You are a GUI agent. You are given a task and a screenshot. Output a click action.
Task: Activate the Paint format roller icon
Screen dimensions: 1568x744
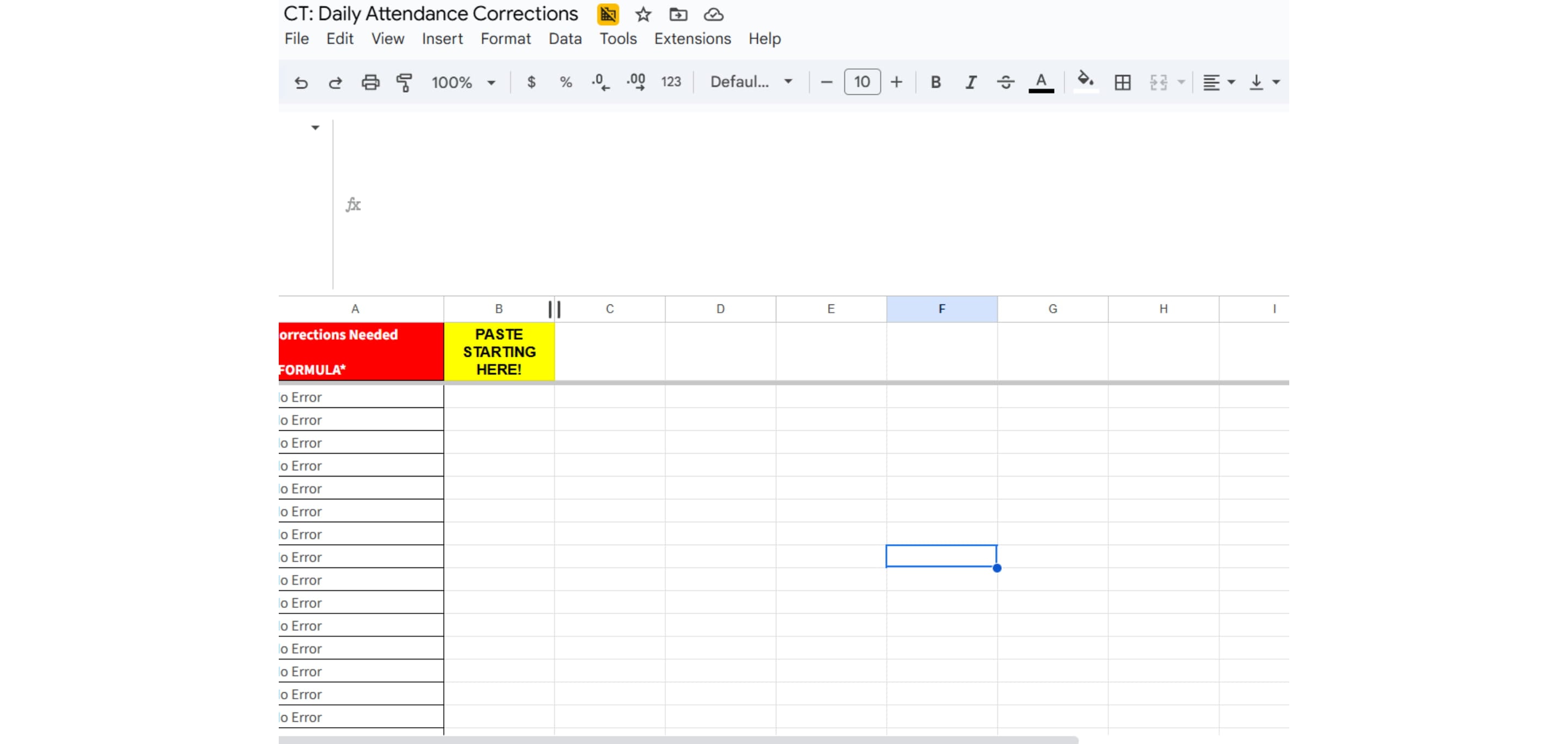point(404,82)
